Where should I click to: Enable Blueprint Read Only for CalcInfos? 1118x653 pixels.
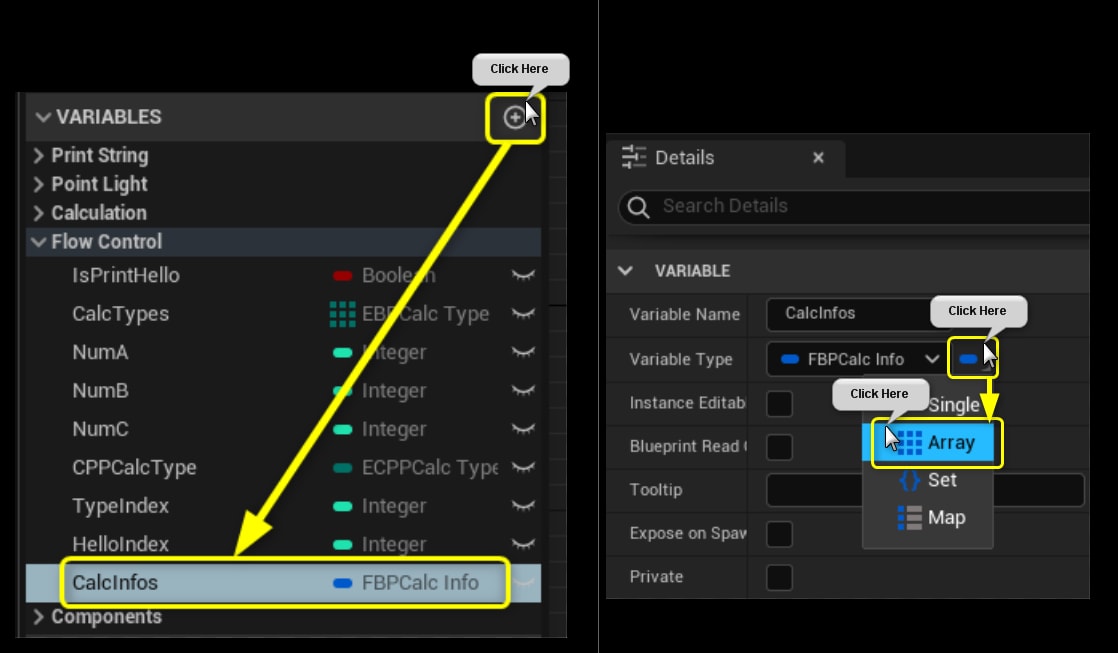[779, 446]
